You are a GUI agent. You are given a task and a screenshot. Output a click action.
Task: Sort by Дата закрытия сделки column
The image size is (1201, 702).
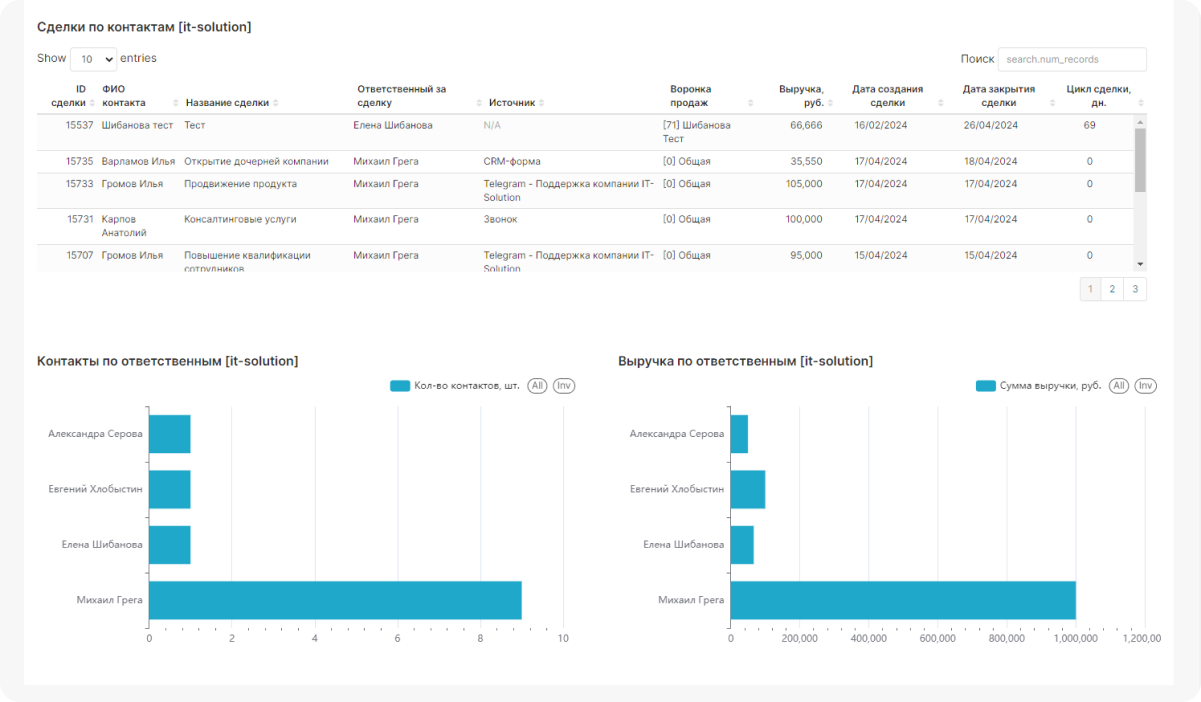tap(1005, 96)
